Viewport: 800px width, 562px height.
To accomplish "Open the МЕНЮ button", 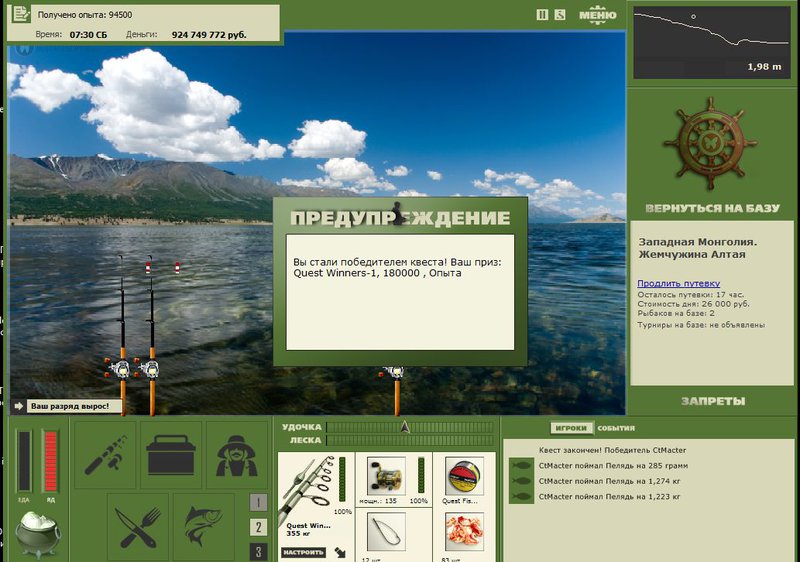I will click(x=597, y=15).
